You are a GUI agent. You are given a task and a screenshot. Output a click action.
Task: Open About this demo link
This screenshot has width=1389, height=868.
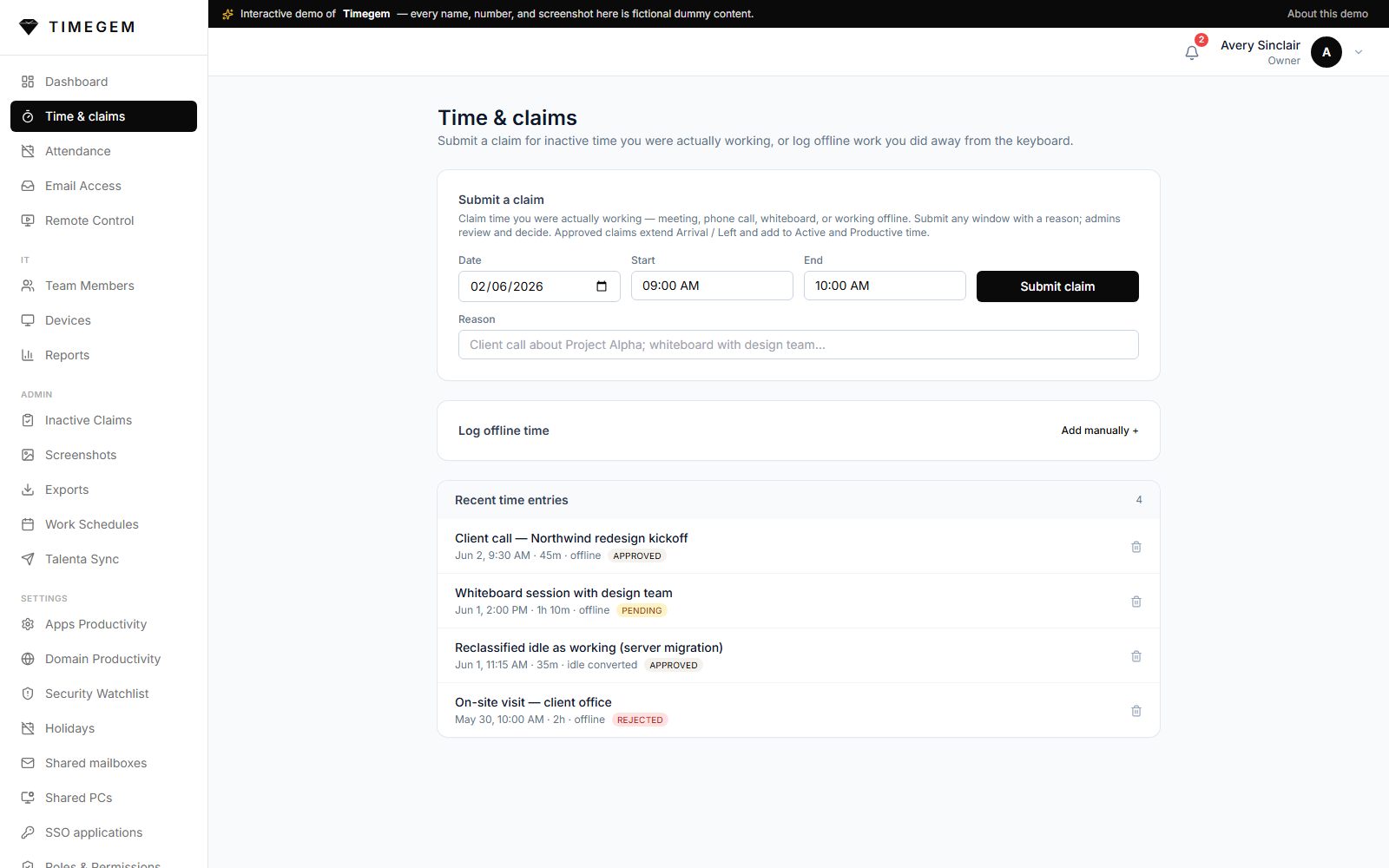click(1327, 14)
